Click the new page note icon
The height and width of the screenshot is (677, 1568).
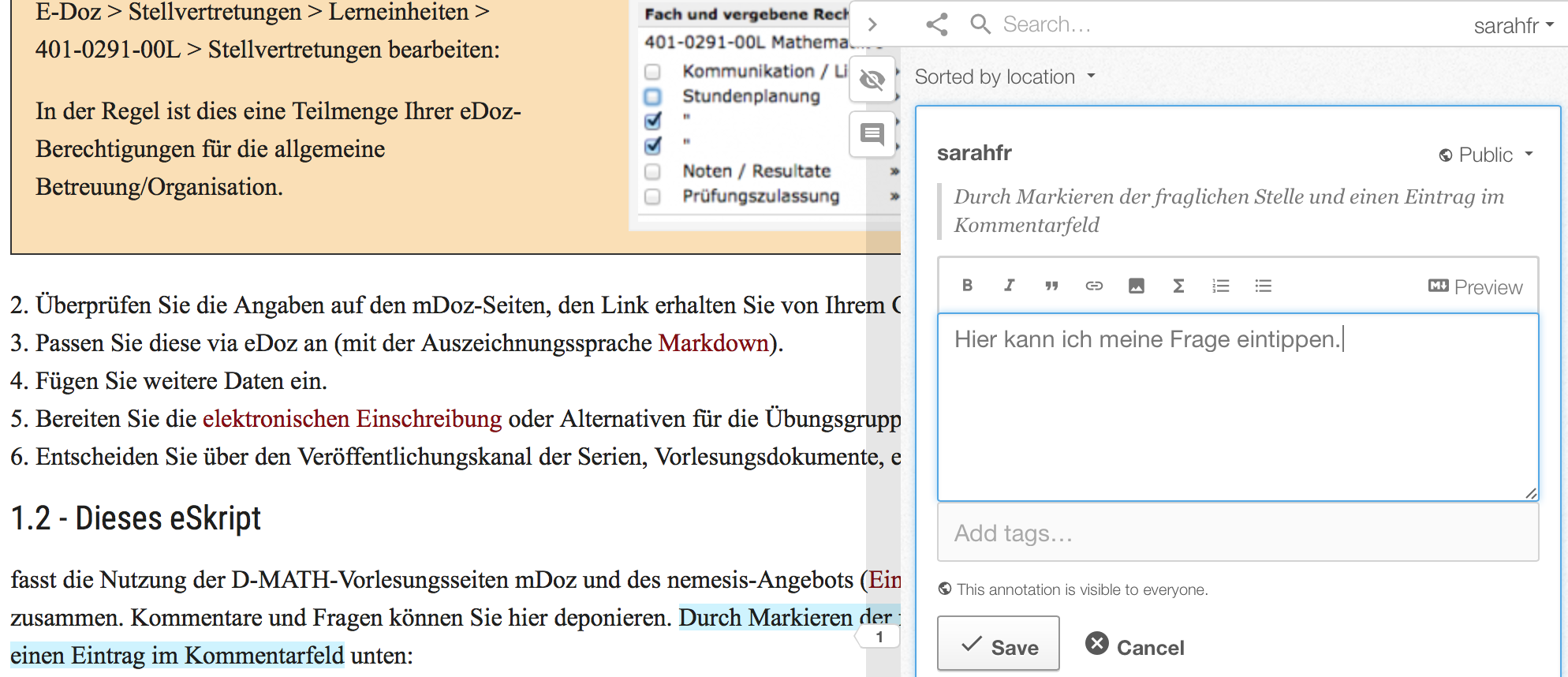tap(872, 134)
